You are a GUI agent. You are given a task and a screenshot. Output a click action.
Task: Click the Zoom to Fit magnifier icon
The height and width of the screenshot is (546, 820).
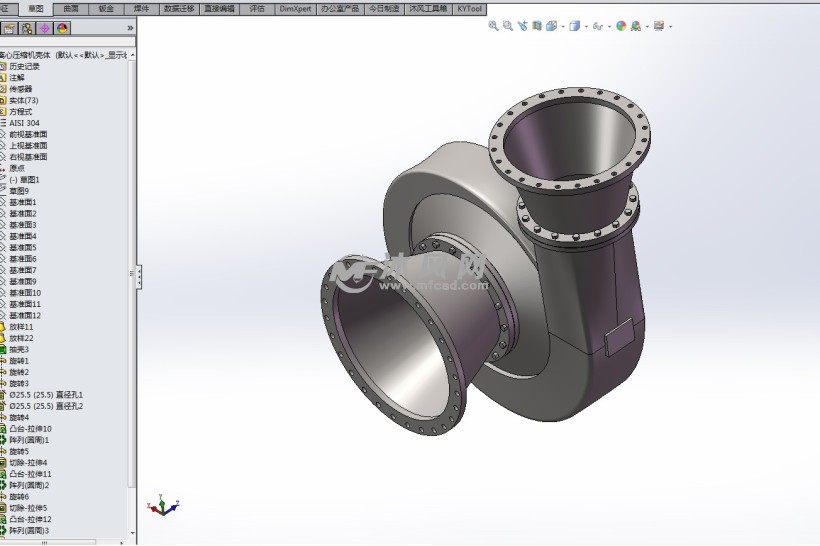493,26
